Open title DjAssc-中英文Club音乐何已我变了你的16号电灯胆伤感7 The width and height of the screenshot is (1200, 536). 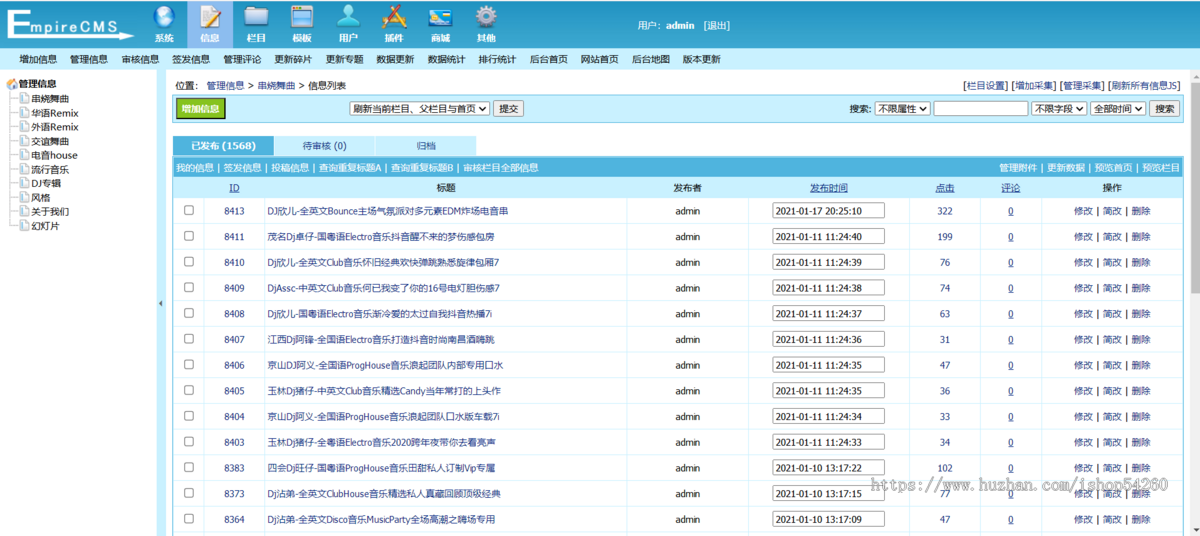click(x=383, y=288)
